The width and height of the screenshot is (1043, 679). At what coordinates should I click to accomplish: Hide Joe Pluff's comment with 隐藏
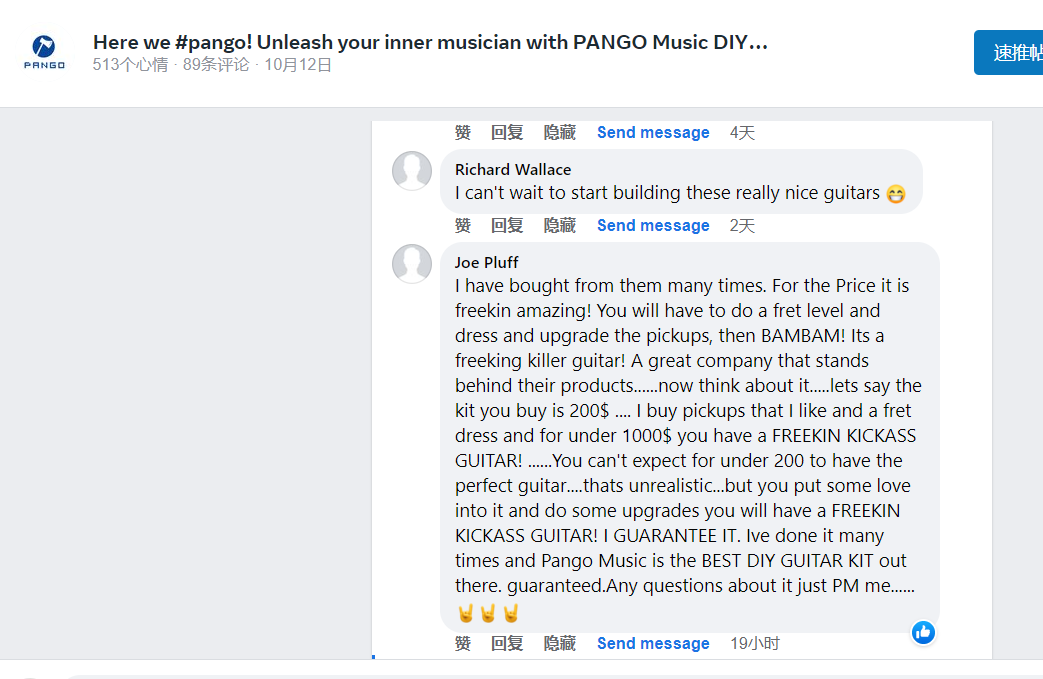[559, 643]
